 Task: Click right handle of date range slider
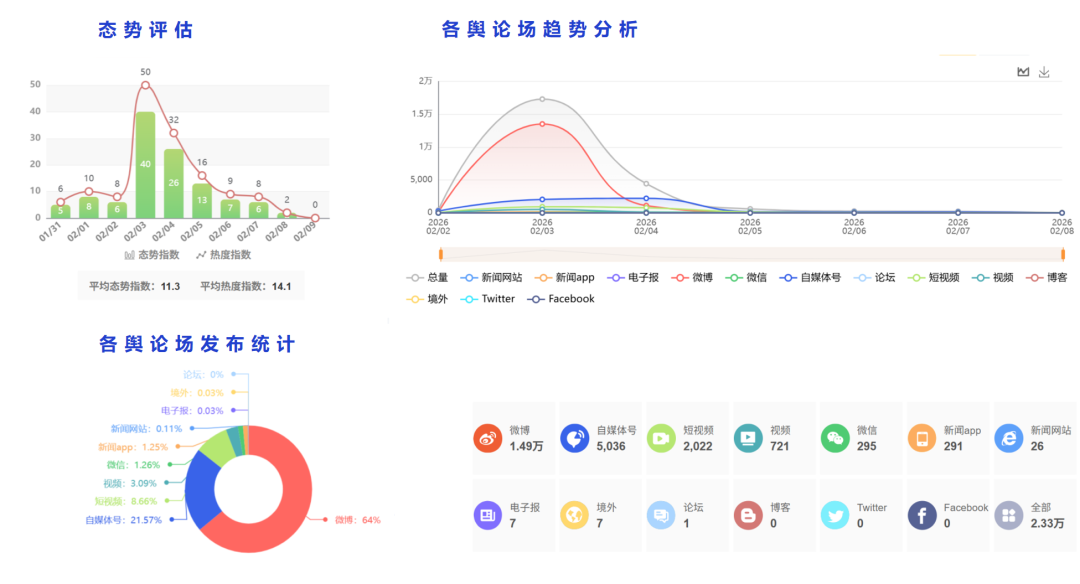(x=1063, y=254)
